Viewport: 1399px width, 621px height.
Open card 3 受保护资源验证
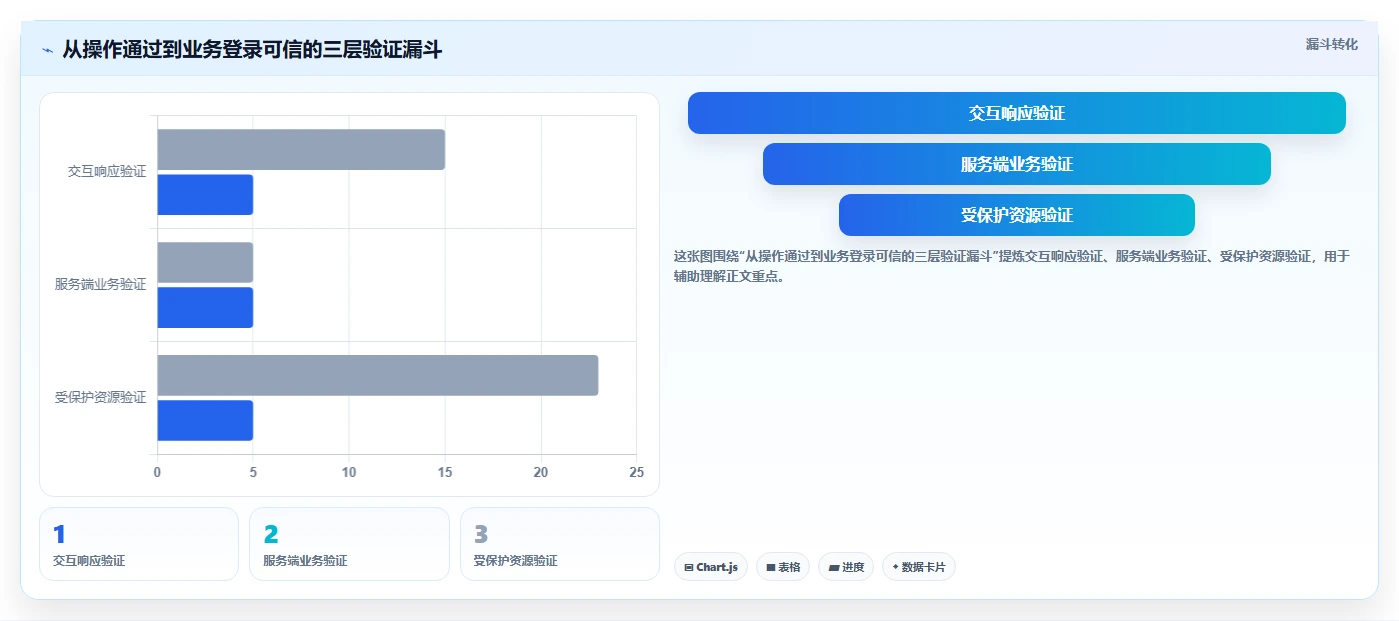coord(560,544)
